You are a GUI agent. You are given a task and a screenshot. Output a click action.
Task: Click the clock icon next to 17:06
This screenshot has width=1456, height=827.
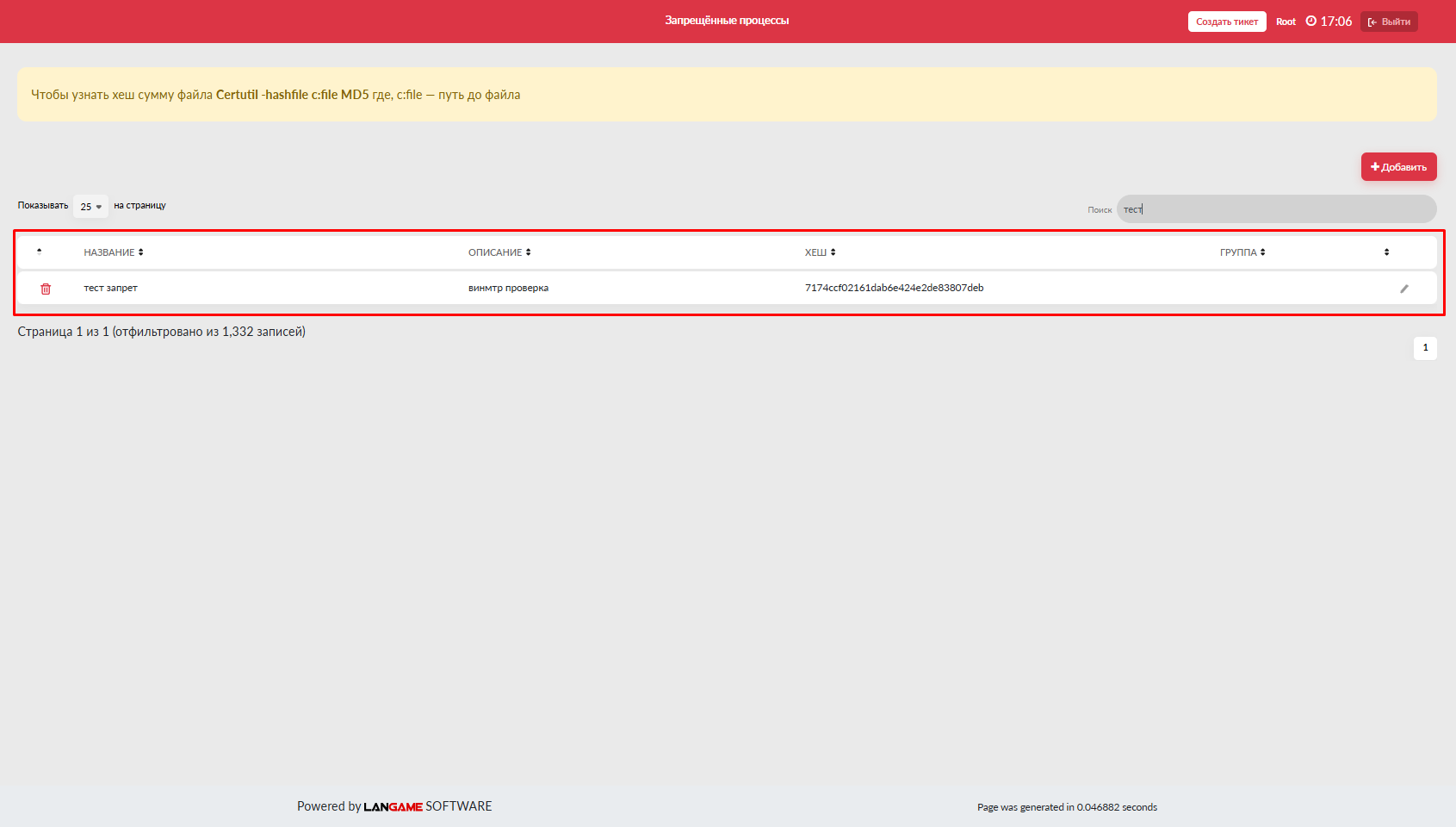tap(1311, 22)
